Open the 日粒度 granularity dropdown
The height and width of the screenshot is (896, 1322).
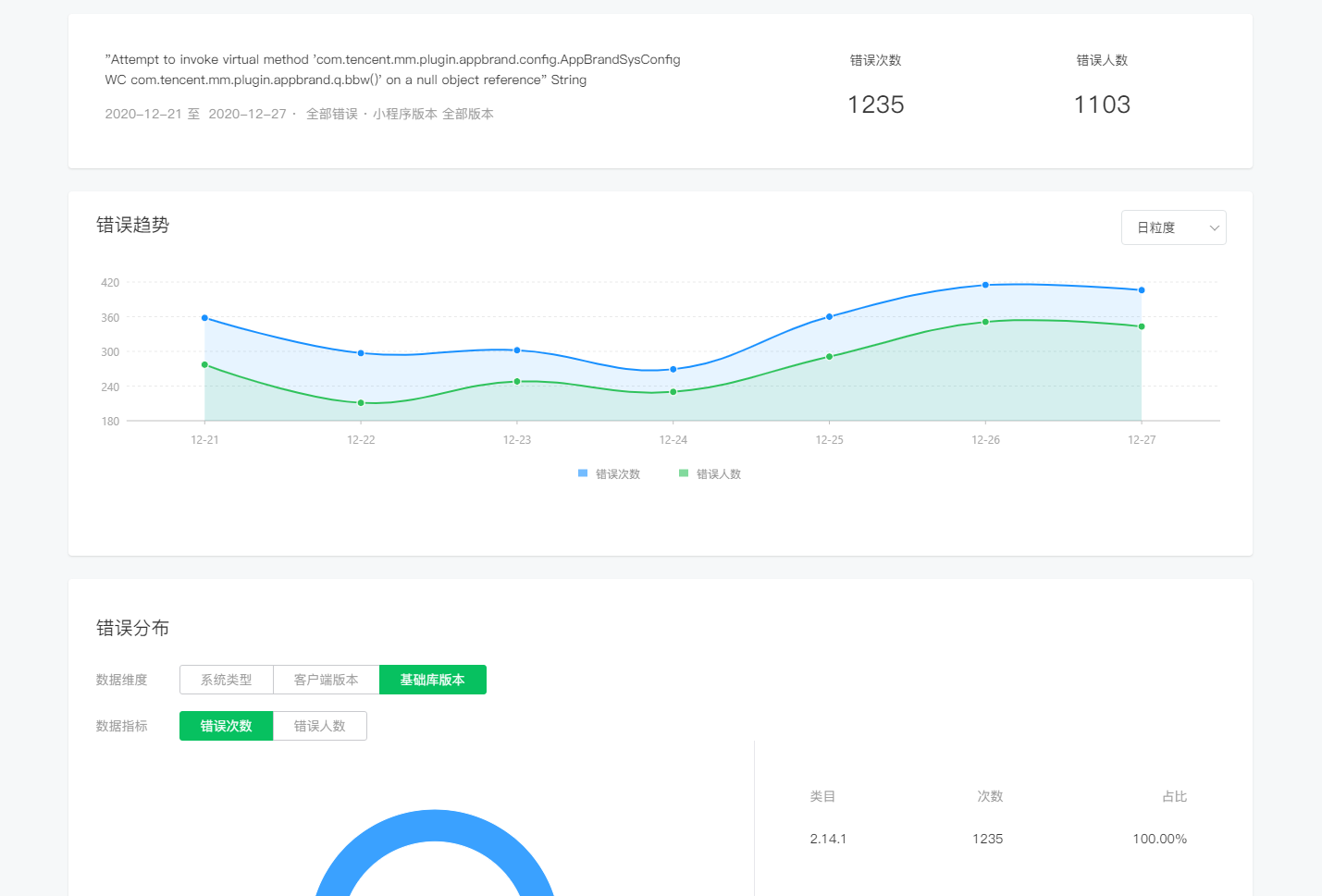1173,227
